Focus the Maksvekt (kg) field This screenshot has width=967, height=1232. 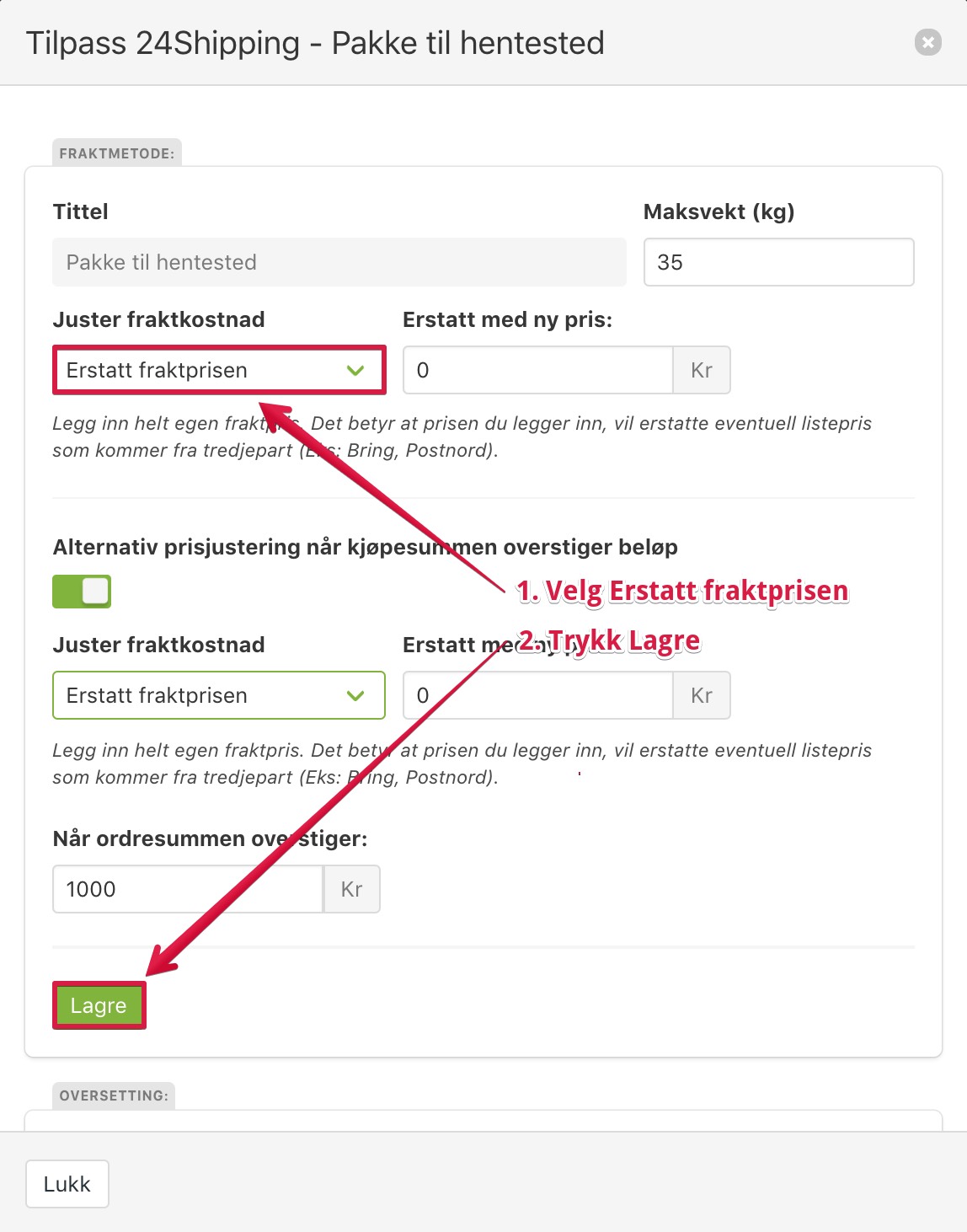[x=779, y=262]
